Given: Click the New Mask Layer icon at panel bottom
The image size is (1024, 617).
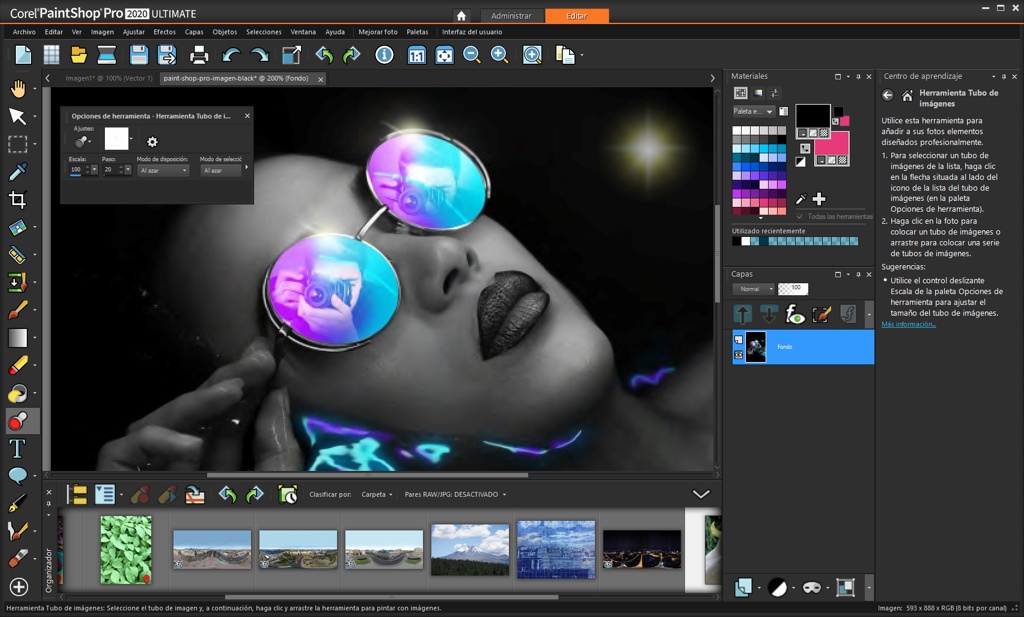Looking at the screenshot, I should (810, 586).
